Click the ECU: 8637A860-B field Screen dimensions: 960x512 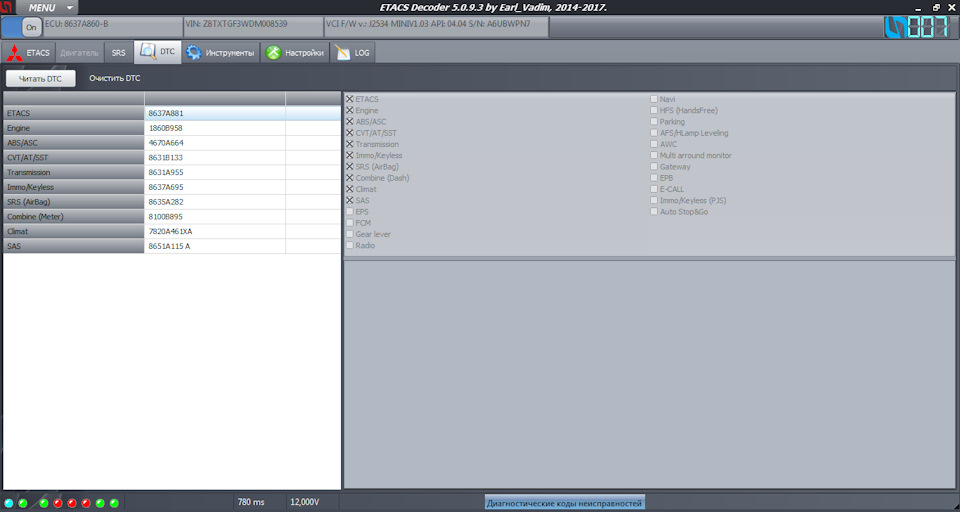(x=113, y=28)
